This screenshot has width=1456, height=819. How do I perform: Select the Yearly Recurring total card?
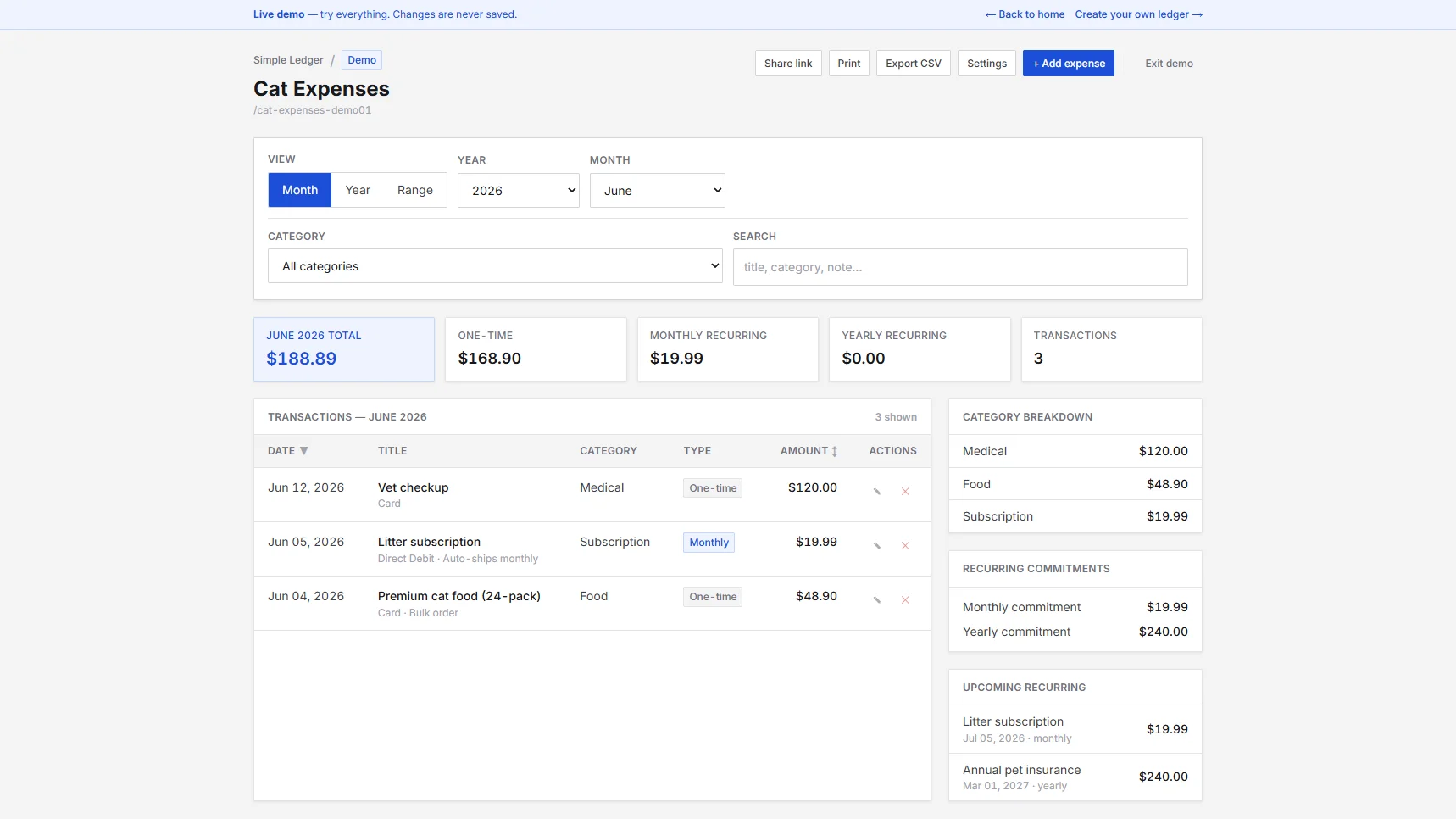tap(920, 349)
